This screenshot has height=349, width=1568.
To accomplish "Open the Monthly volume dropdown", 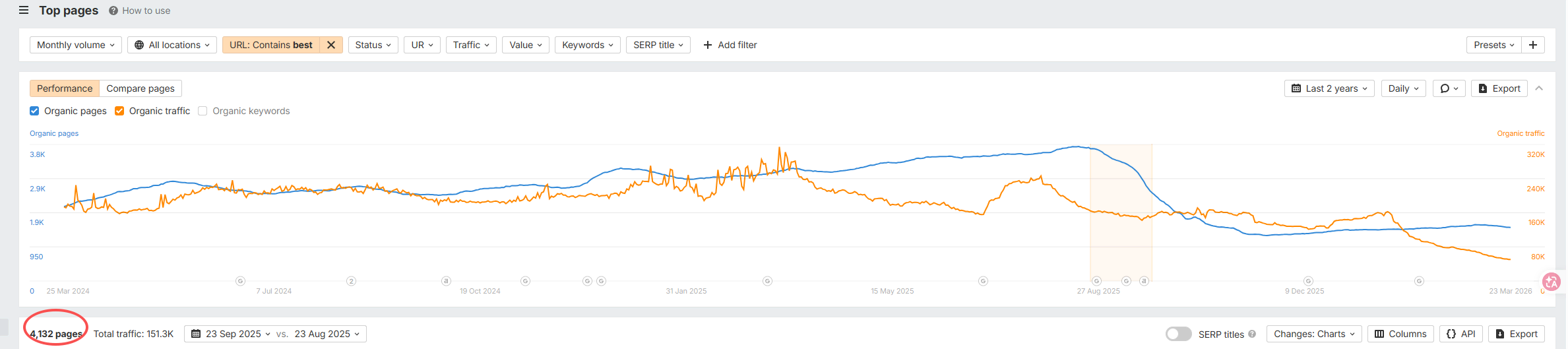I will [x=76, y=45].
